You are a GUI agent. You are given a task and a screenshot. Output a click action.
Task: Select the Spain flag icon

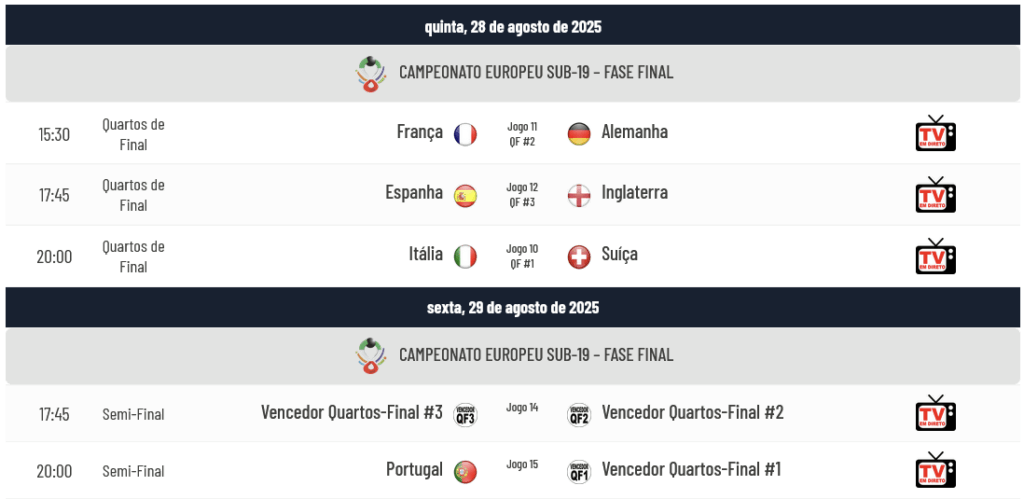[x=466, y=195]
